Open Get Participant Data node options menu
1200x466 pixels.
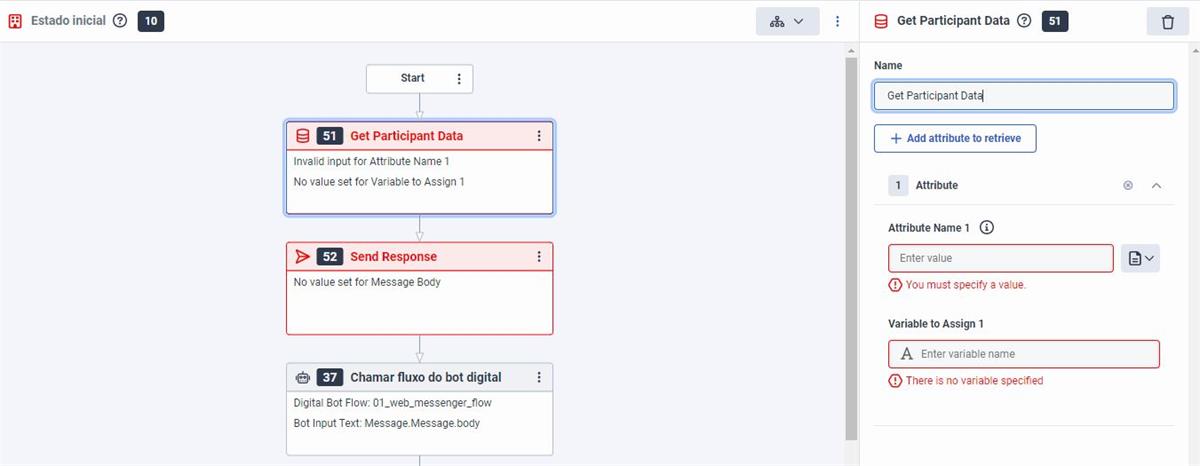[538, 136]
